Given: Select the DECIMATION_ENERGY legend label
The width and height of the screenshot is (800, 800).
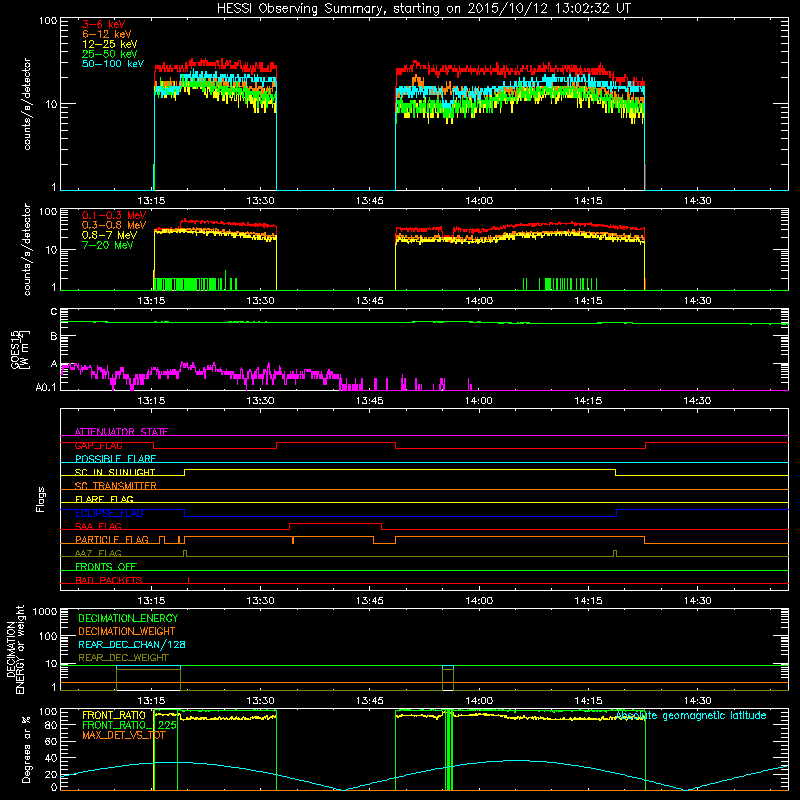Looking at the screenshot, I should [x=128, y=618].
